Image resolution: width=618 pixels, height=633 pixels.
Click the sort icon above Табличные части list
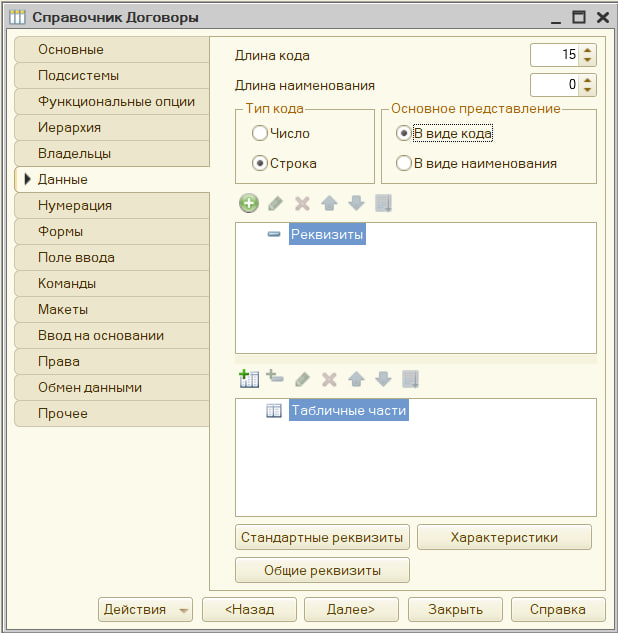411,379
